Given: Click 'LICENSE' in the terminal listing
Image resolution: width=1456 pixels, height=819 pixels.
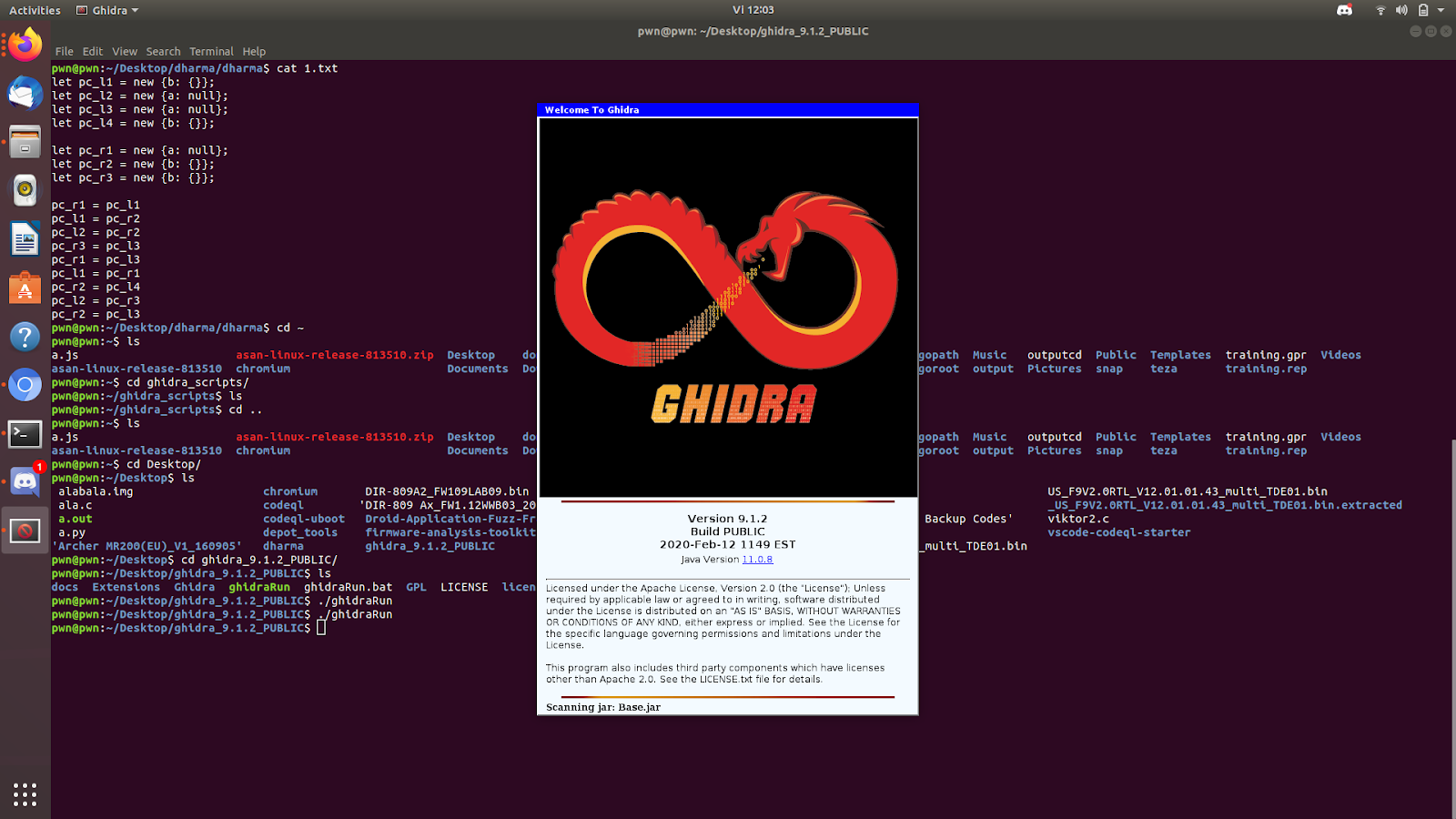Looking at the screenshot, I should tap(464, 587).
